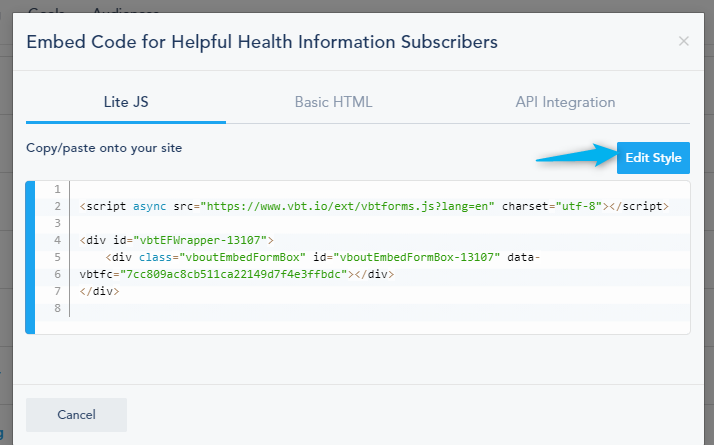The width and height of the screenshot is (714, 445).
Task: Select the API Integration tab
Action: [x=565, y=102]
